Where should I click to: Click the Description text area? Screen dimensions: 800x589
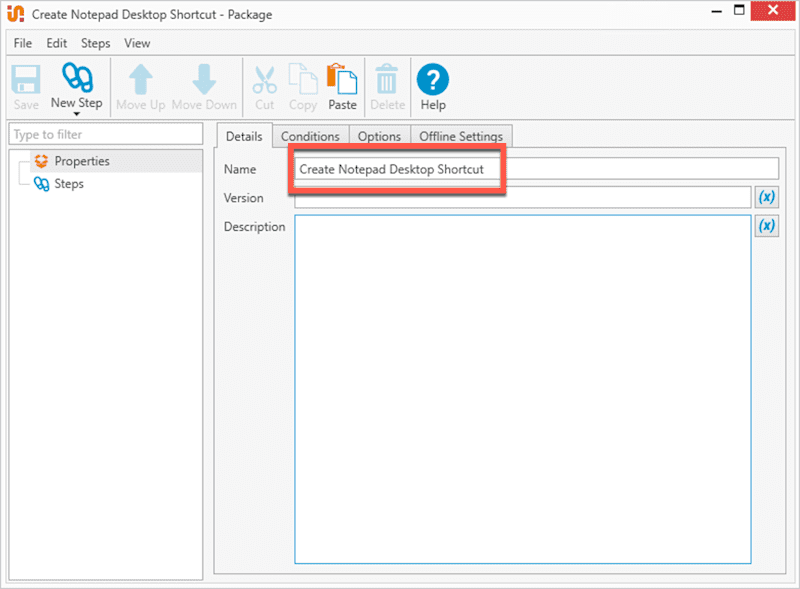522,389
